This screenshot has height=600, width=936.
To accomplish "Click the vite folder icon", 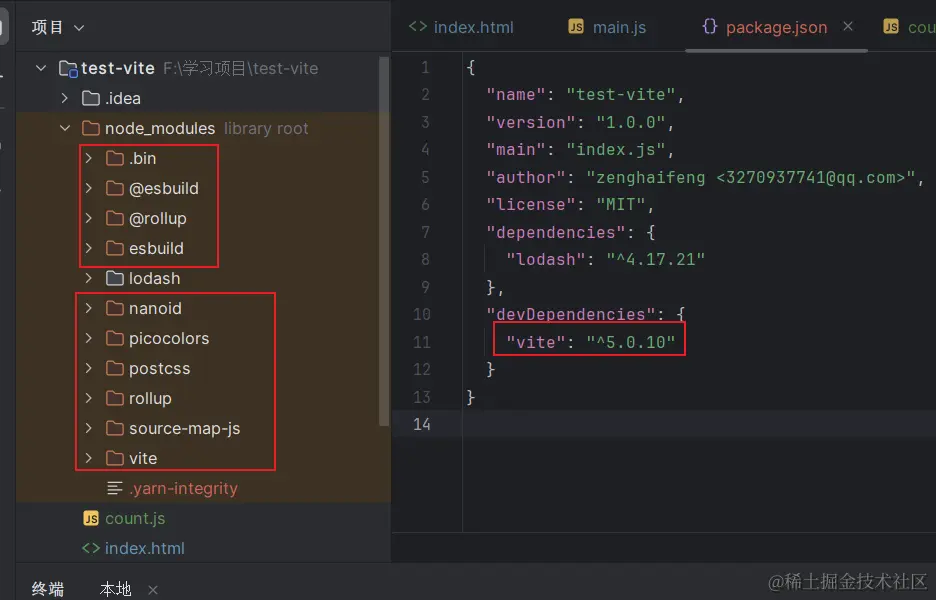I will (x=115, y=458).
